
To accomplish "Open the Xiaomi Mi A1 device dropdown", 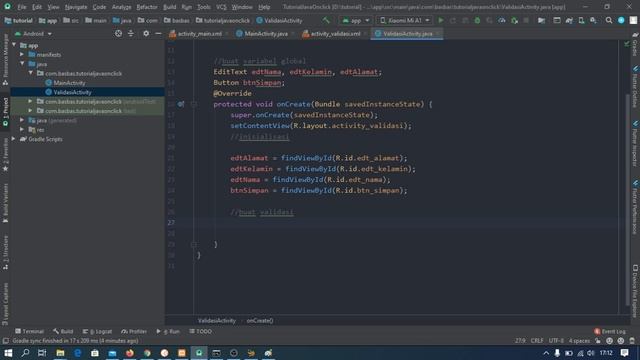I will pyautogui.click(x=404, y=20).
